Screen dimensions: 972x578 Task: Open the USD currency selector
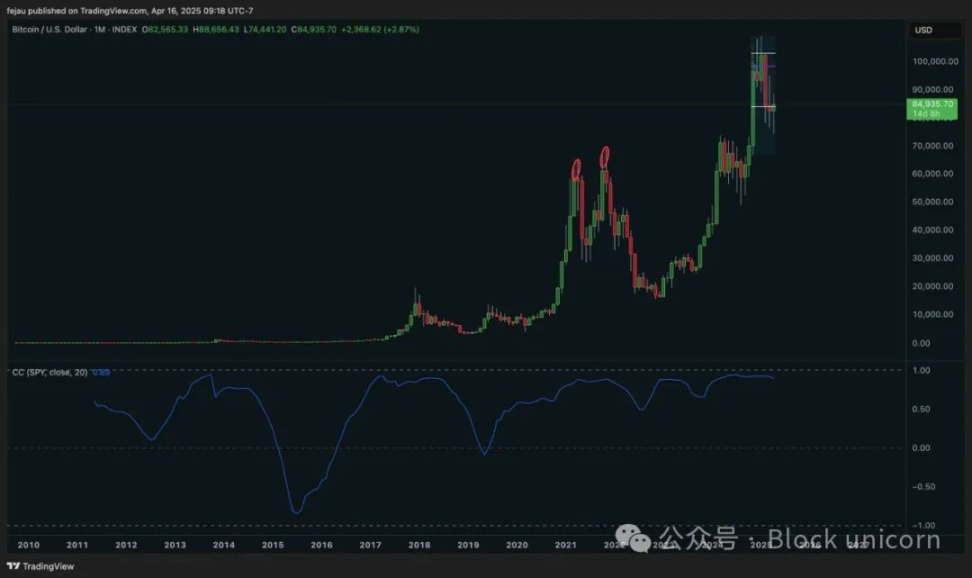click(923, 30)
